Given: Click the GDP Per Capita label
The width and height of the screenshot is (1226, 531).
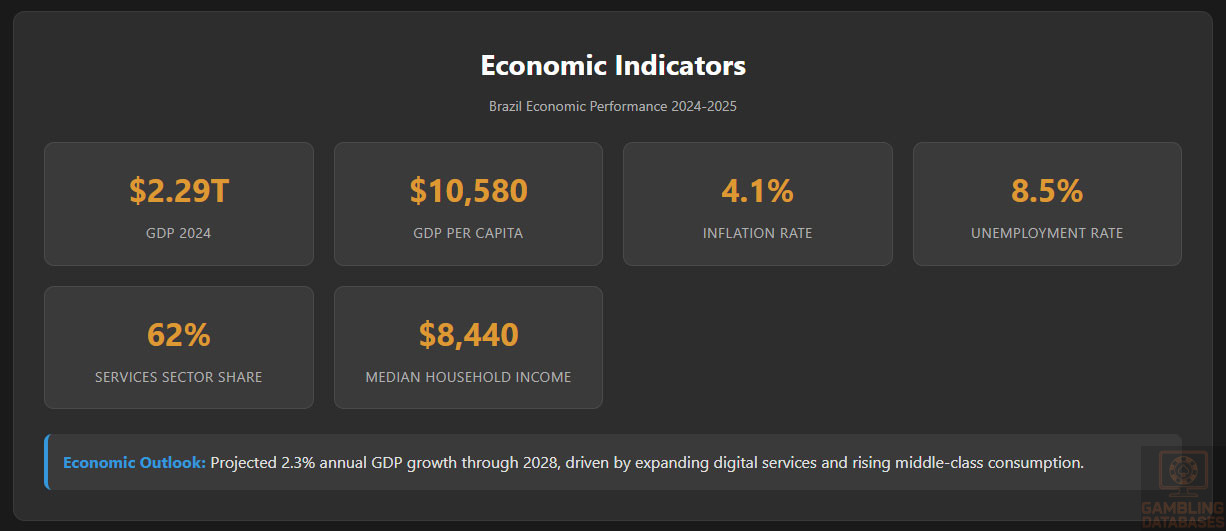Looking at the screenshot, I should coord(468,234).
